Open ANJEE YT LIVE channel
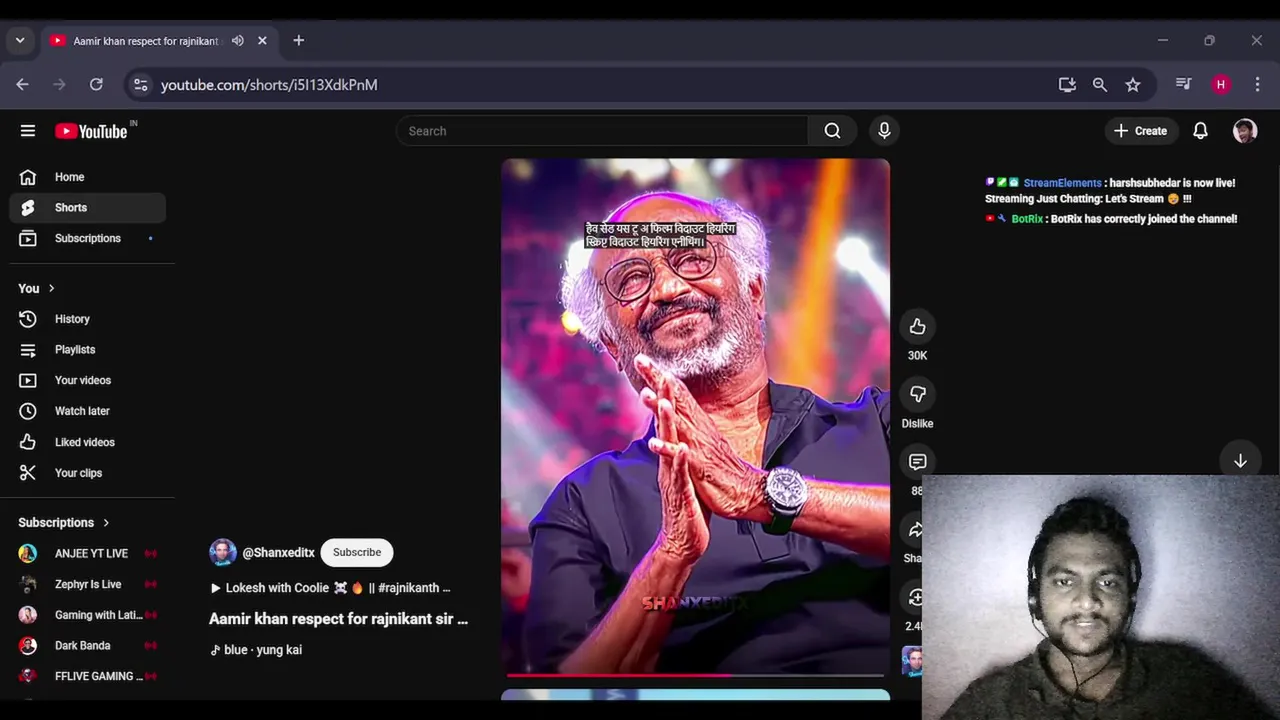 click(x=88, y=553)
